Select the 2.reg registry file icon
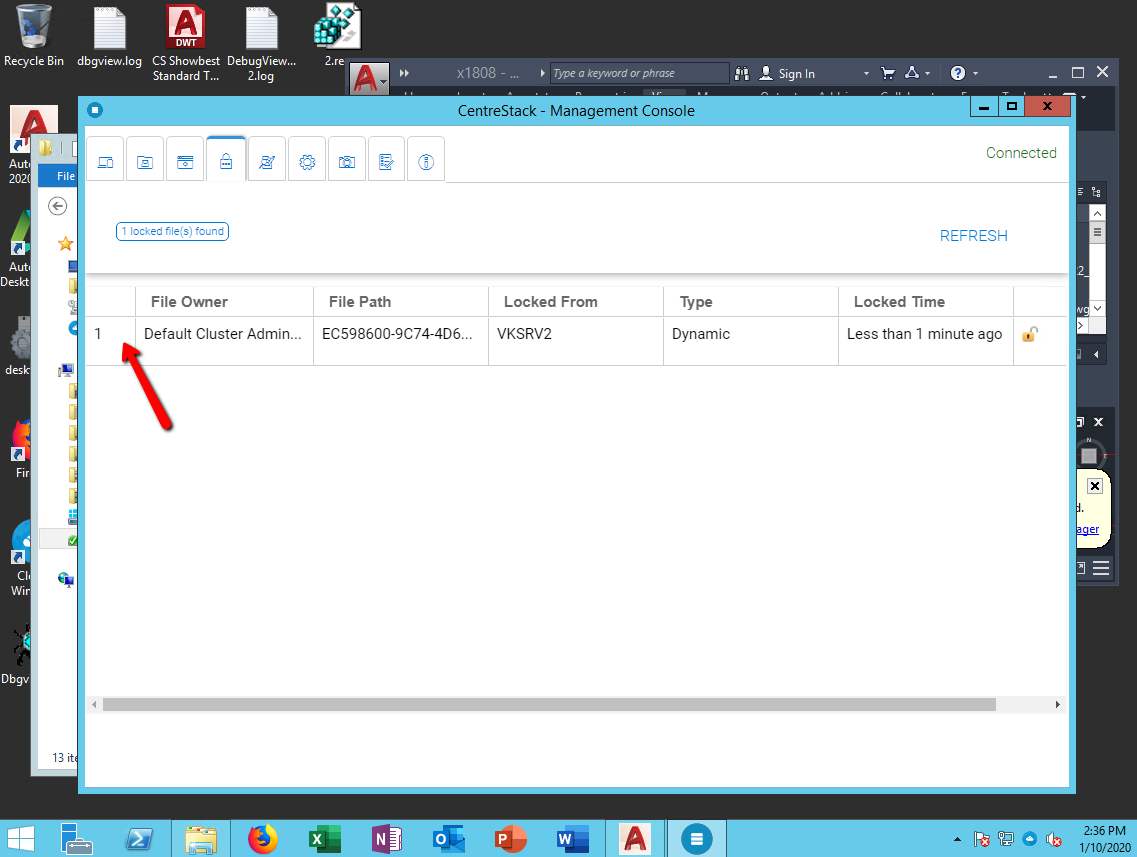 337,35
